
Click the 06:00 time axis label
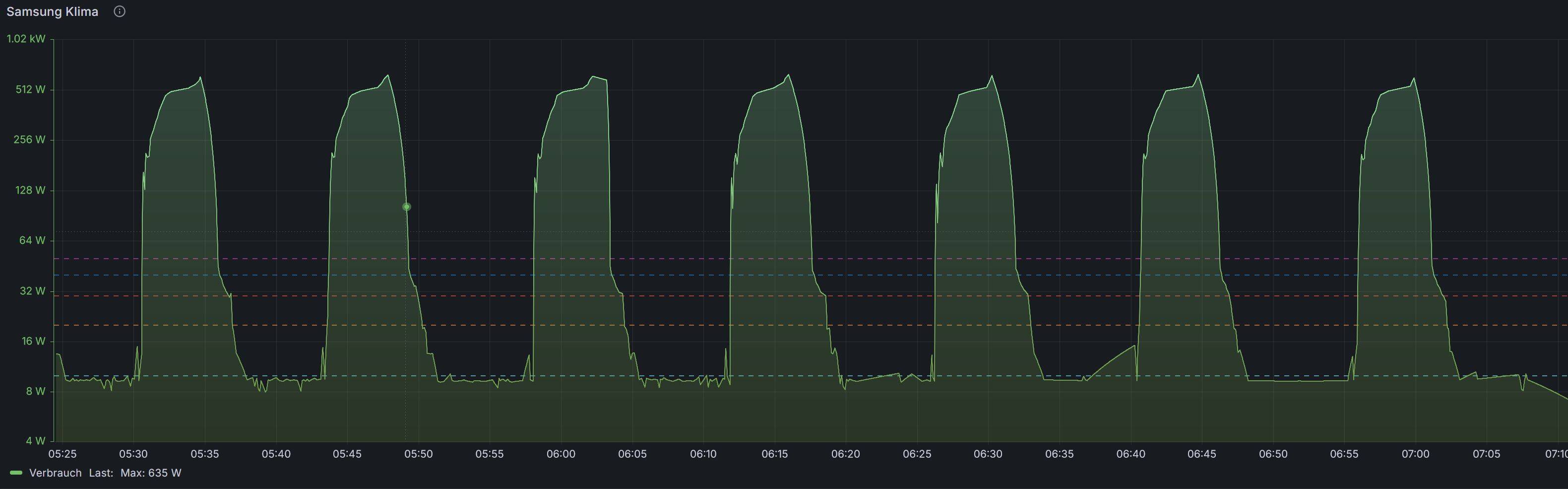(x=561, y=454)
